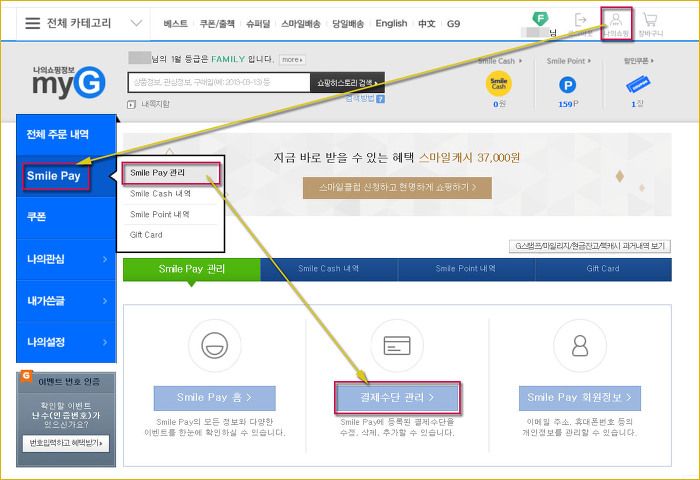700x480 pixels.
Task: Click G스탬프/마일리지 과거내역 보기 button
Action: (x=590, y=246)
